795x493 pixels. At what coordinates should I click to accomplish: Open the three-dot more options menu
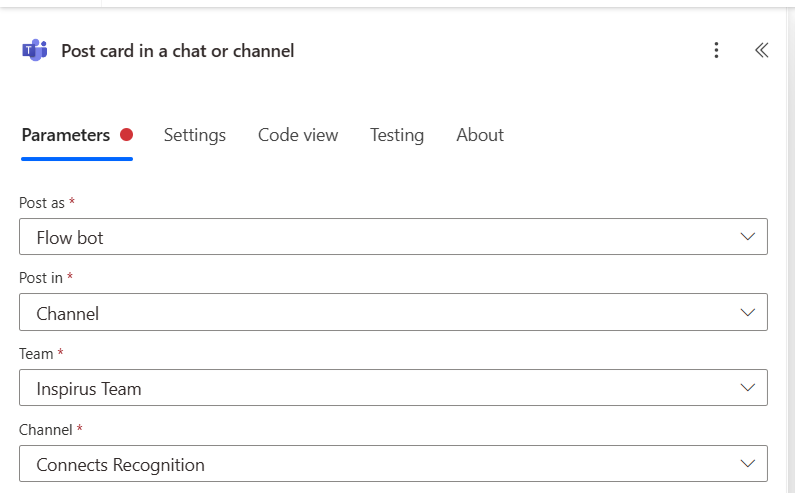716,50
